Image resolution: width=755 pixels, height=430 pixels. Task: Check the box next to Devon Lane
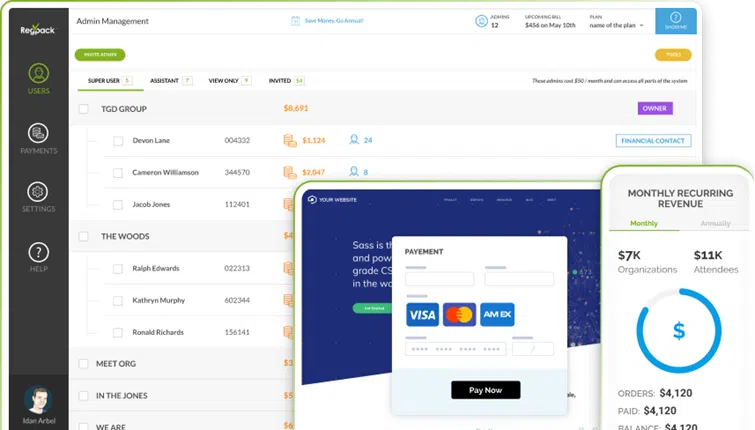[118, 140]
